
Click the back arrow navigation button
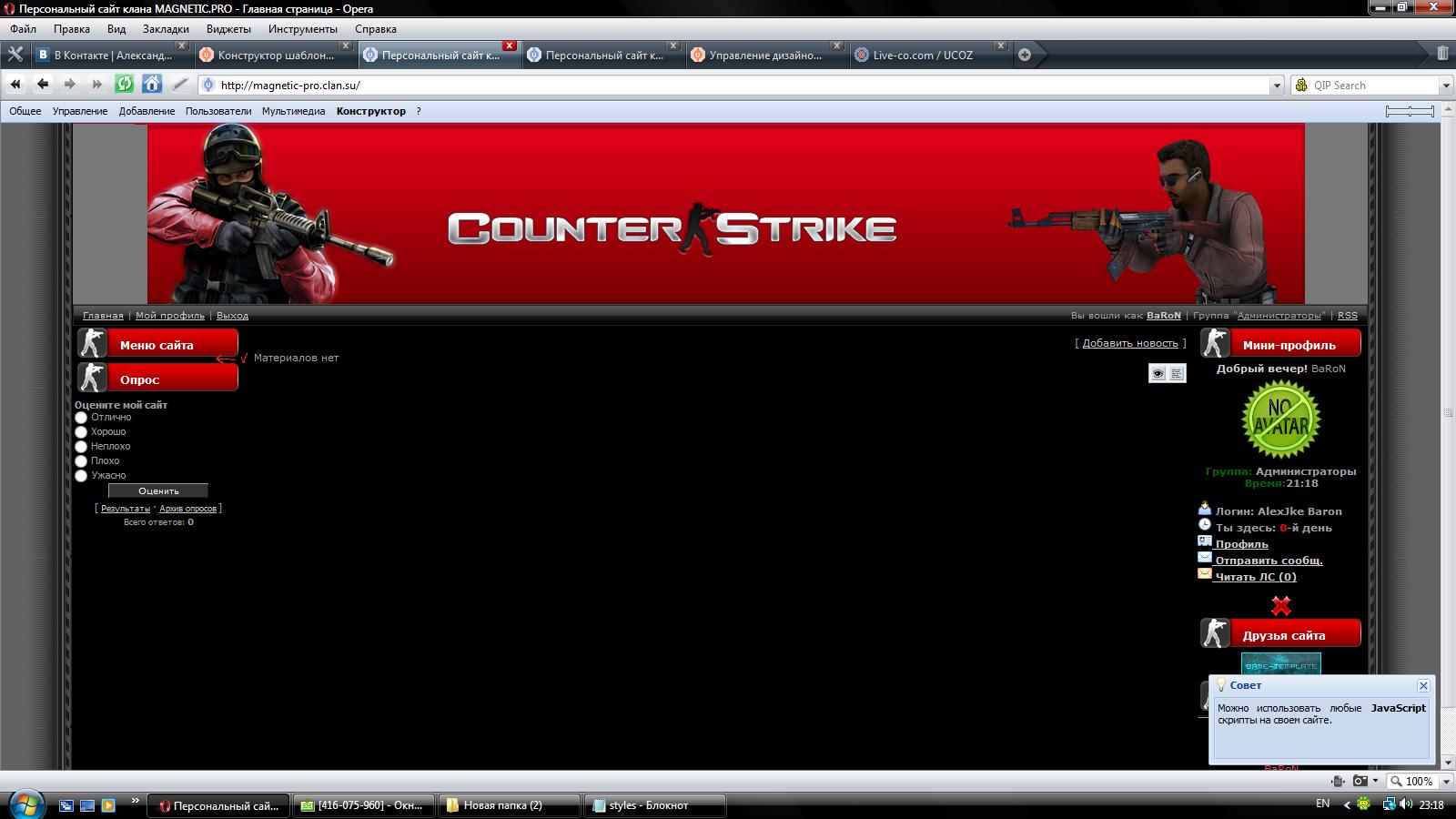click(43, 85)
